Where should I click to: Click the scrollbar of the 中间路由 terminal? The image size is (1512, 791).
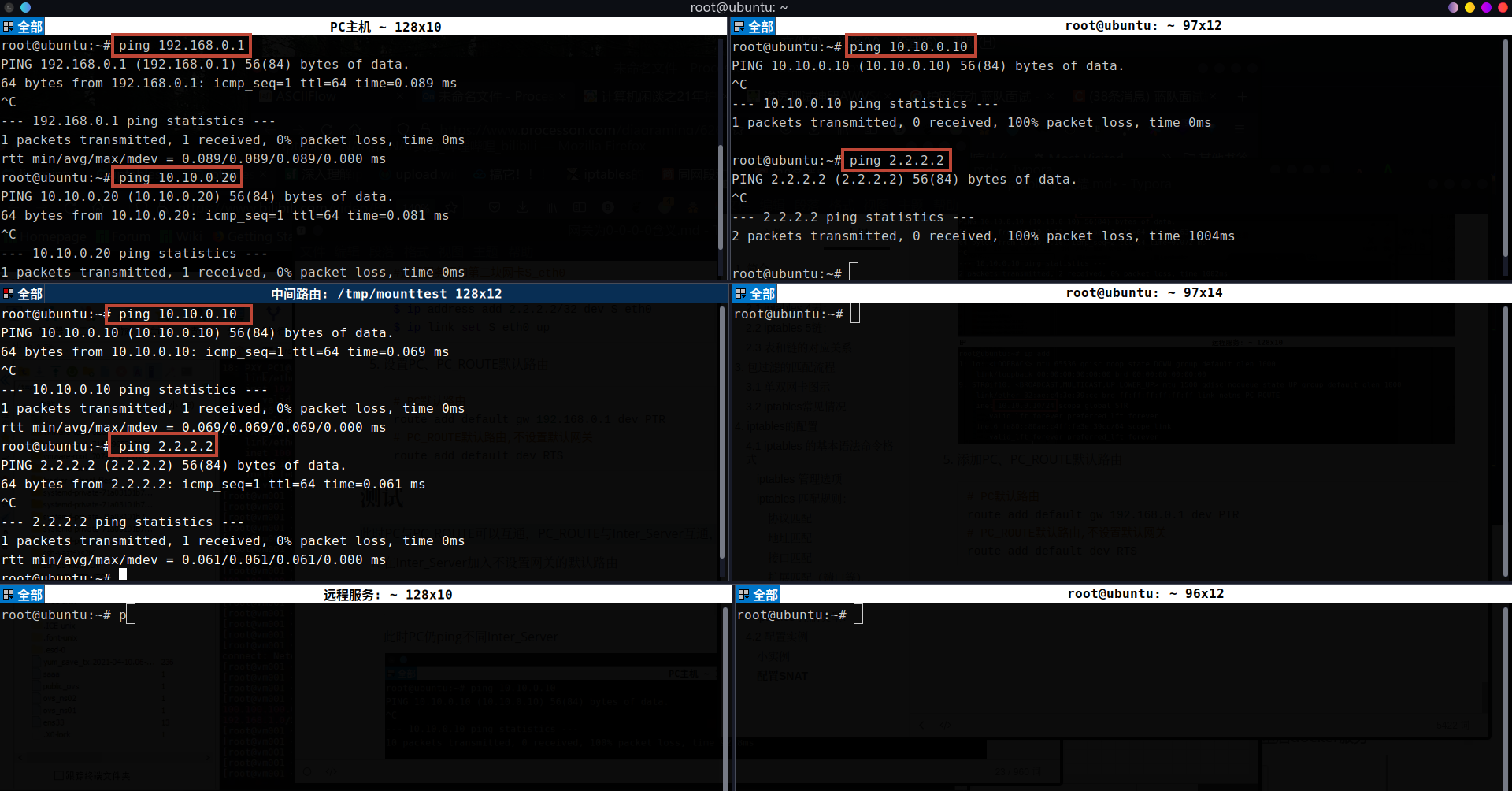tap(722, 441)
